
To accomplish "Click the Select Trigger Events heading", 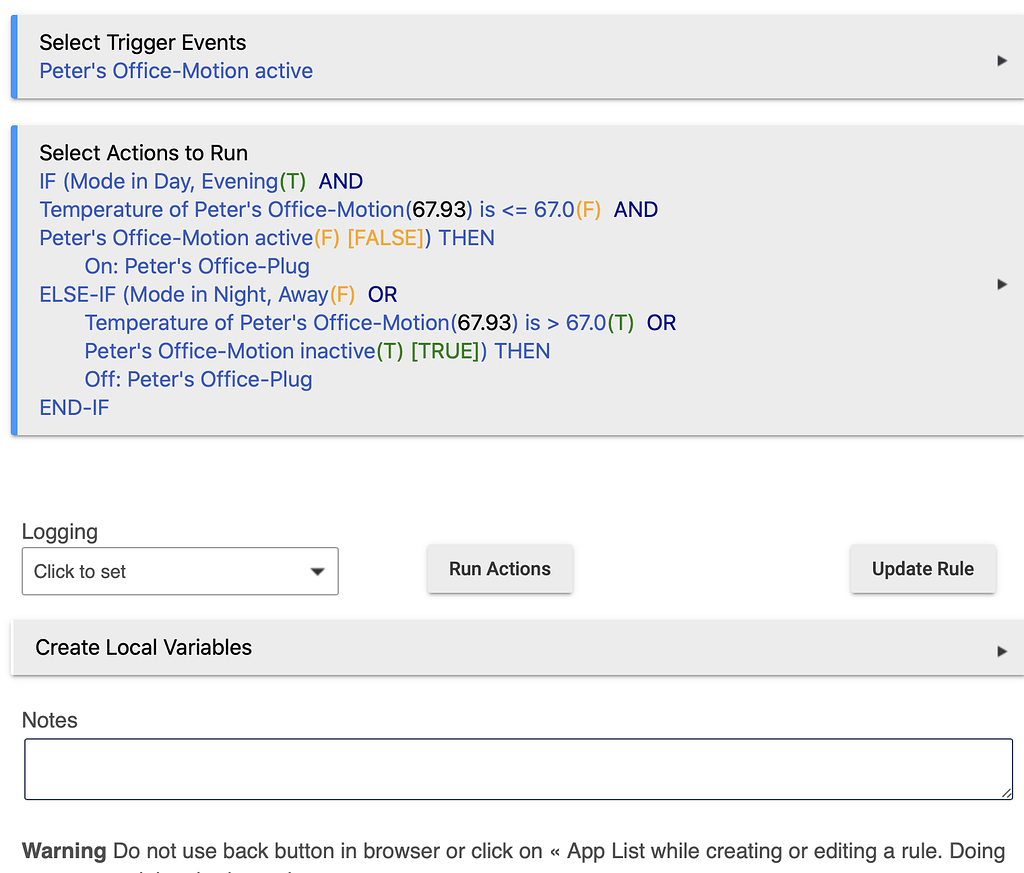I will (143, 43).
